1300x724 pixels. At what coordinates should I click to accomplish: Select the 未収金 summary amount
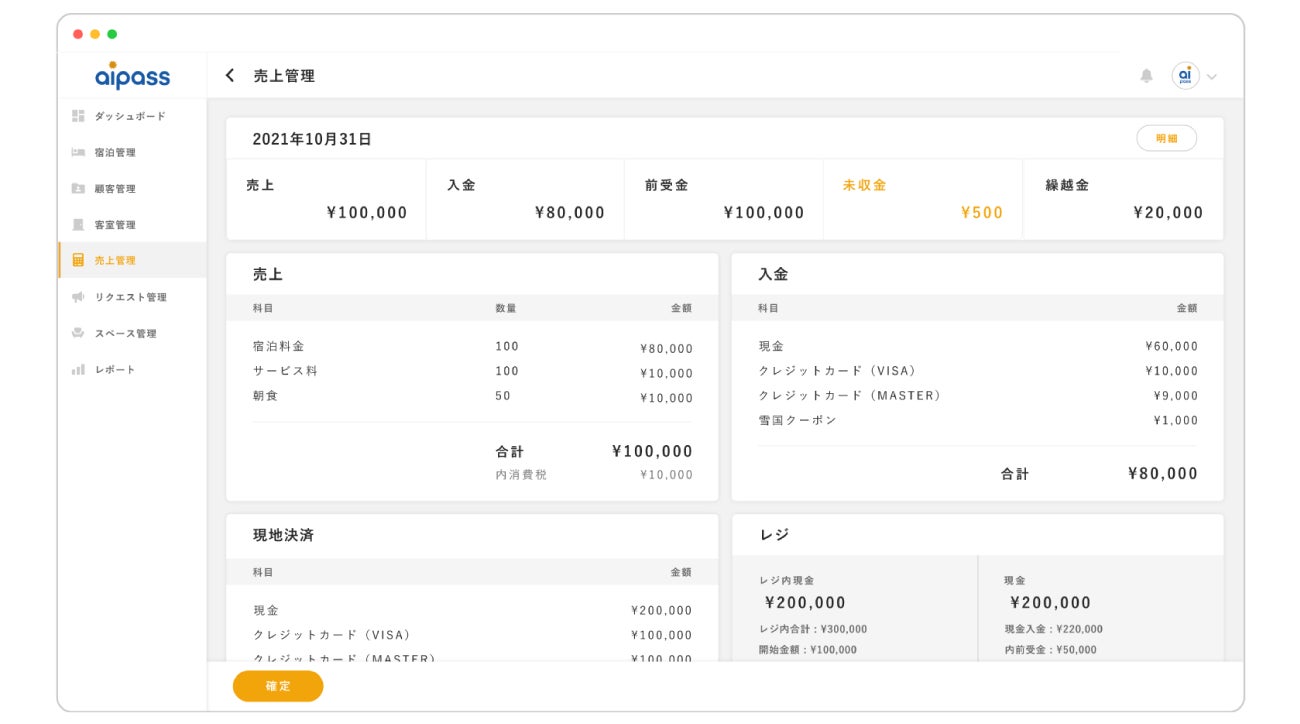coord(981,212)
